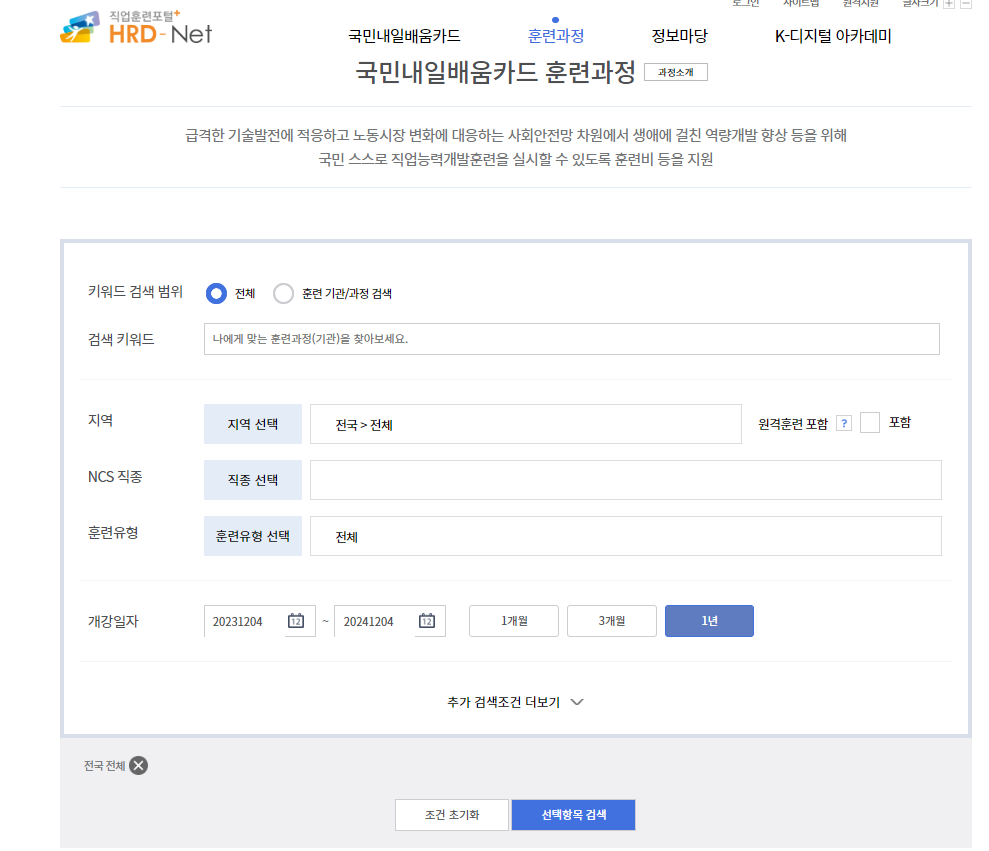The image size is (989, 851).
Task: Open the K-디지털 아카데미 tab
Action: pyautogui.click(x=832, y=34)
